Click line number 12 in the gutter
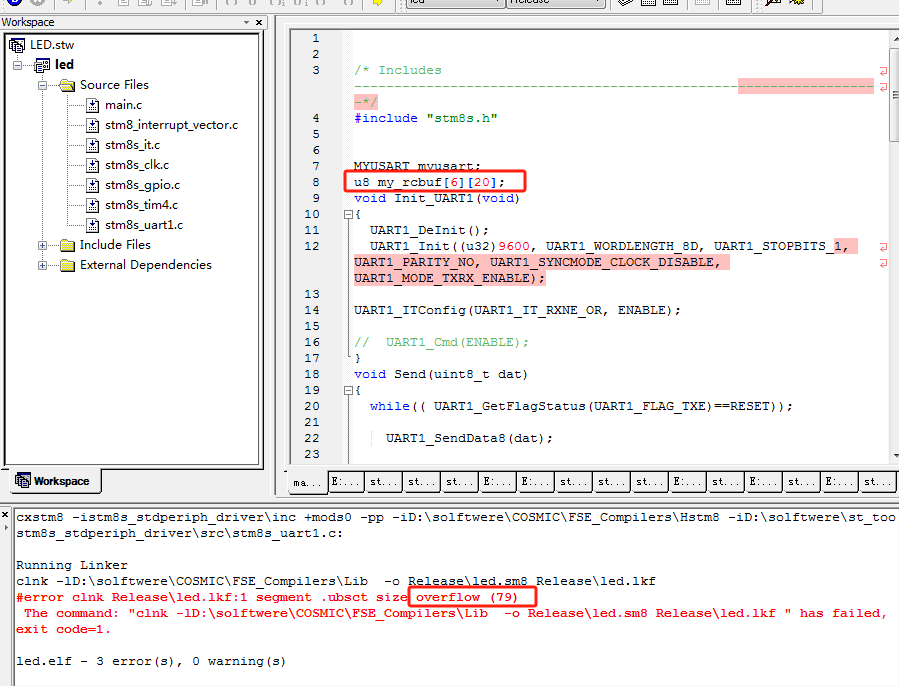899x686 pixels. (x=312, y=246)
